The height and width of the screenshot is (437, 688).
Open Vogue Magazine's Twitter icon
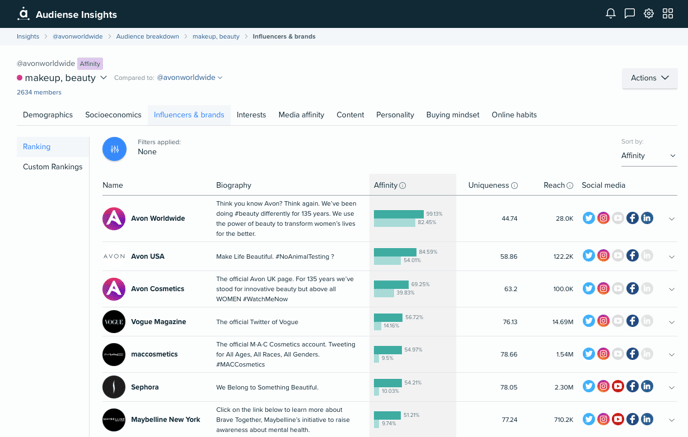point(588,321)
